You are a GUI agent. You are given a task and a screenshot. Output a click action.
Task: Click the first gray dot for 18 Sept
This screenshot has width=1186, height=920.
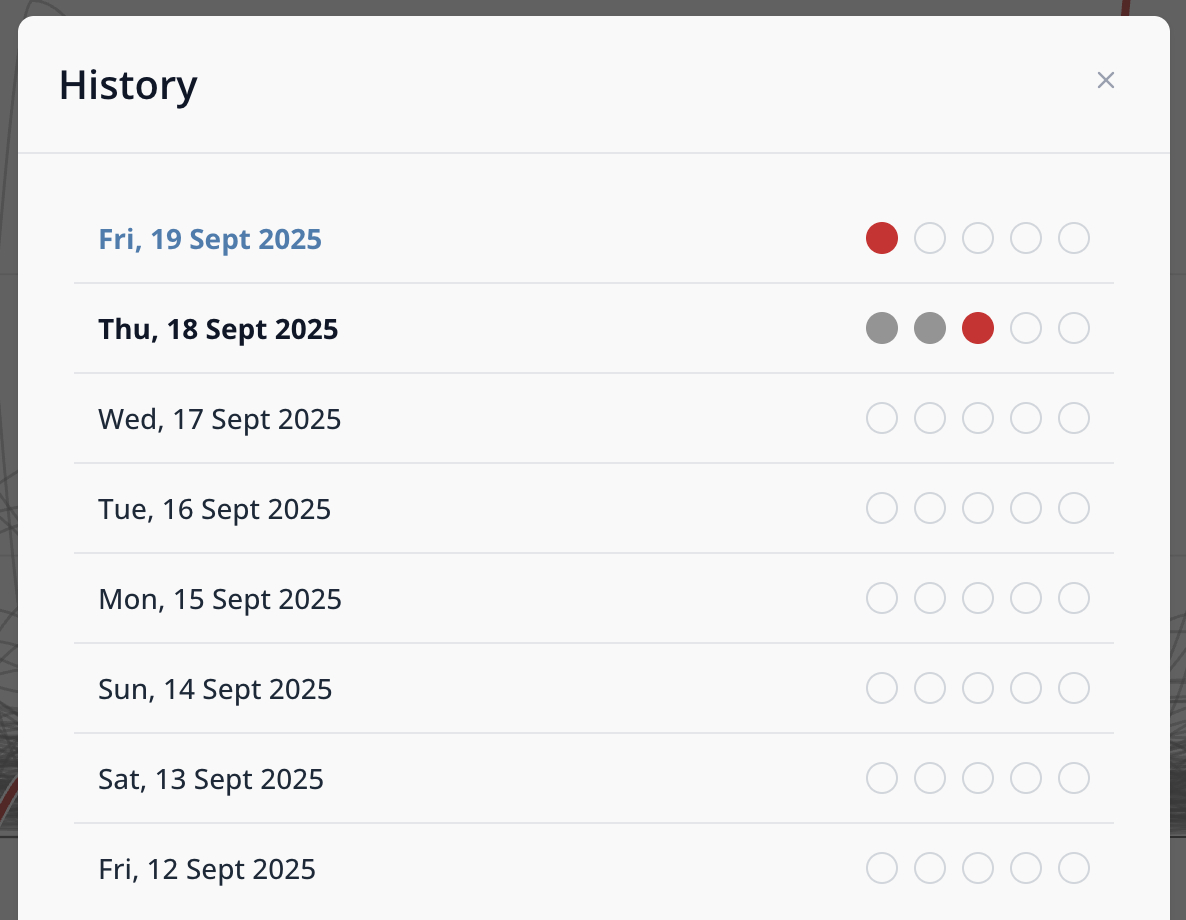(882, 329)
